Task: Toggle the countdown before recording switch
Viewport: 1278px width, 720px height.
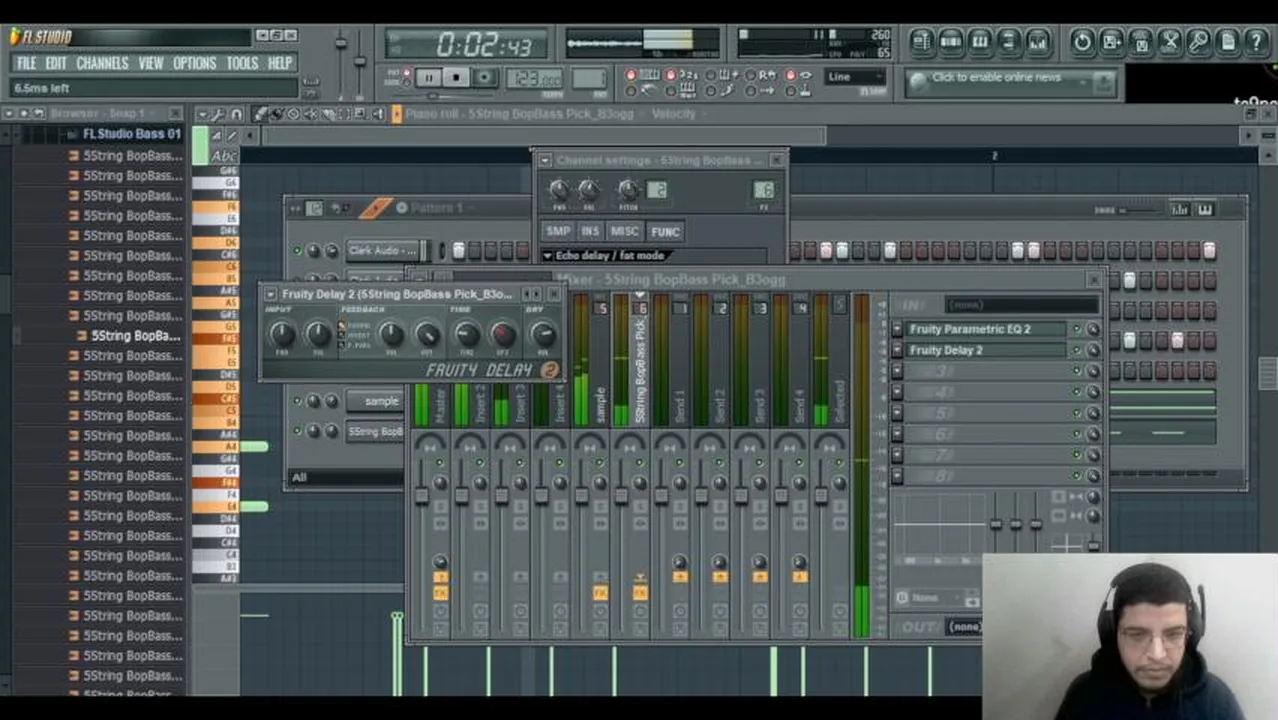Action: pos(671,75)
